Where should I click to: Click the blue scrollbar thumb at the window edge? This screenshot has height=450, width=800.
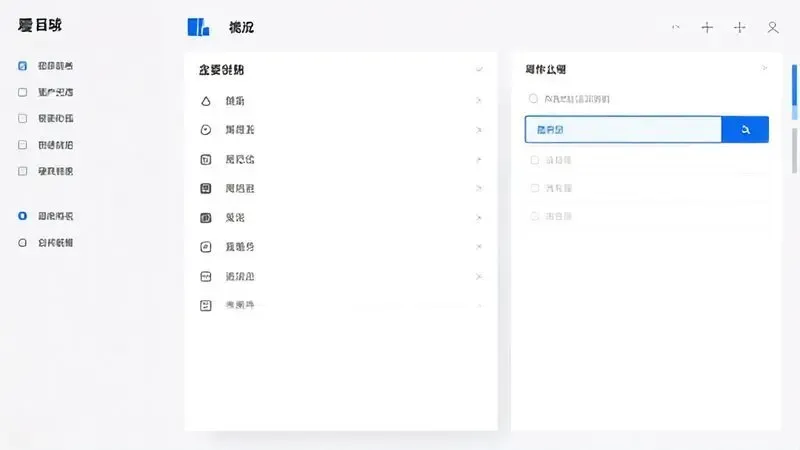[794, 85]
